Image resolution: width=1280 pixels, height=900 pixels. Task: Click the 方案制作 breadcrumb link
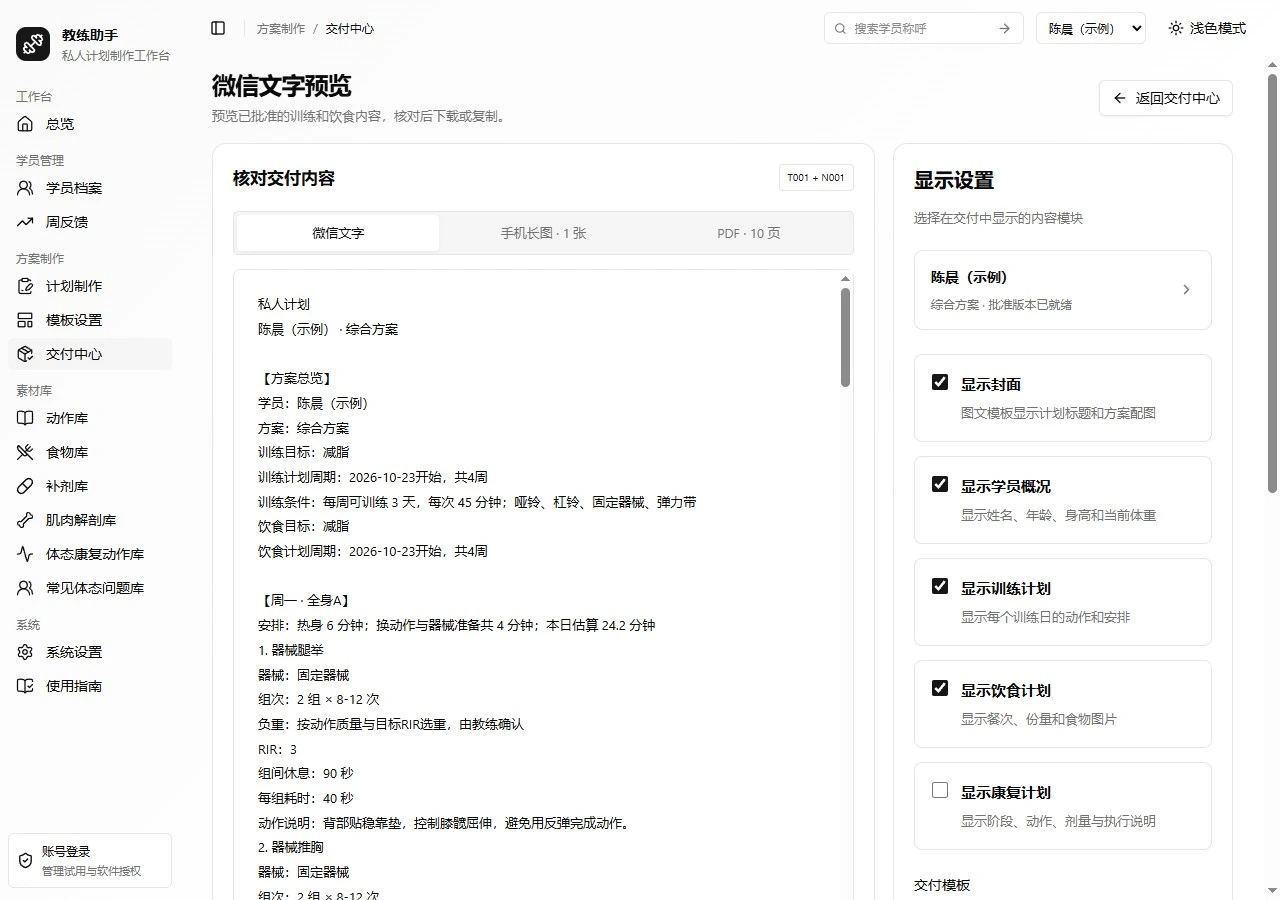coord(281,29)
